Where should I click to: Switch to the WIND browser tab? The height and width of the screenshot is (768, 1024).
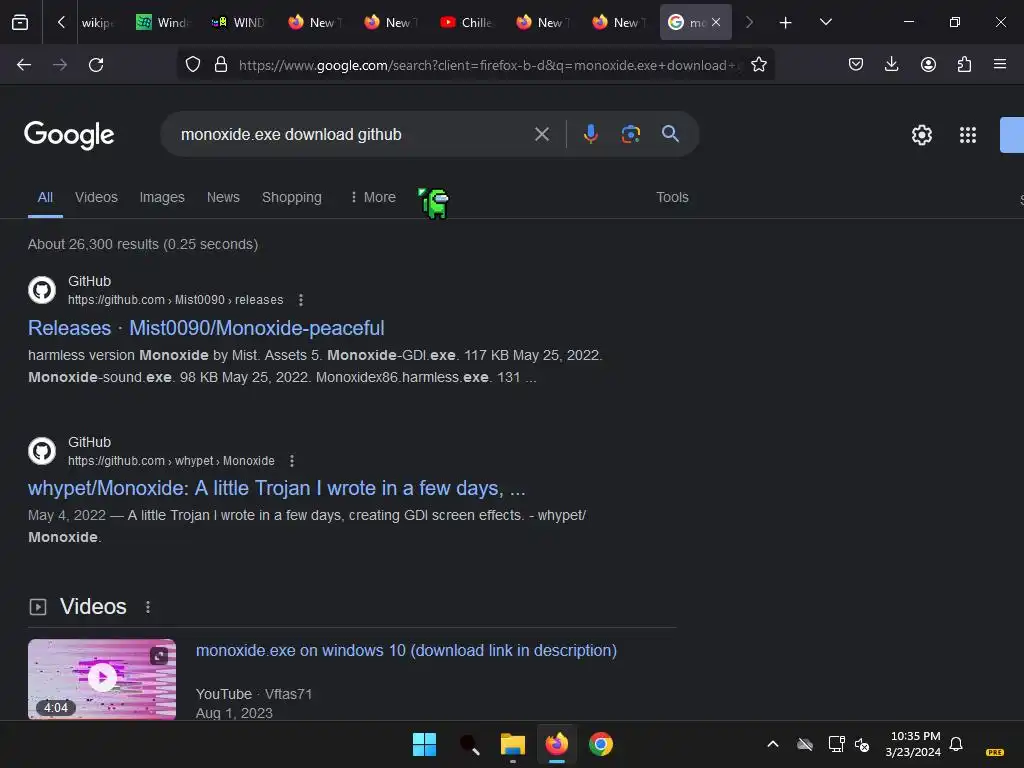tap(238, 22)
